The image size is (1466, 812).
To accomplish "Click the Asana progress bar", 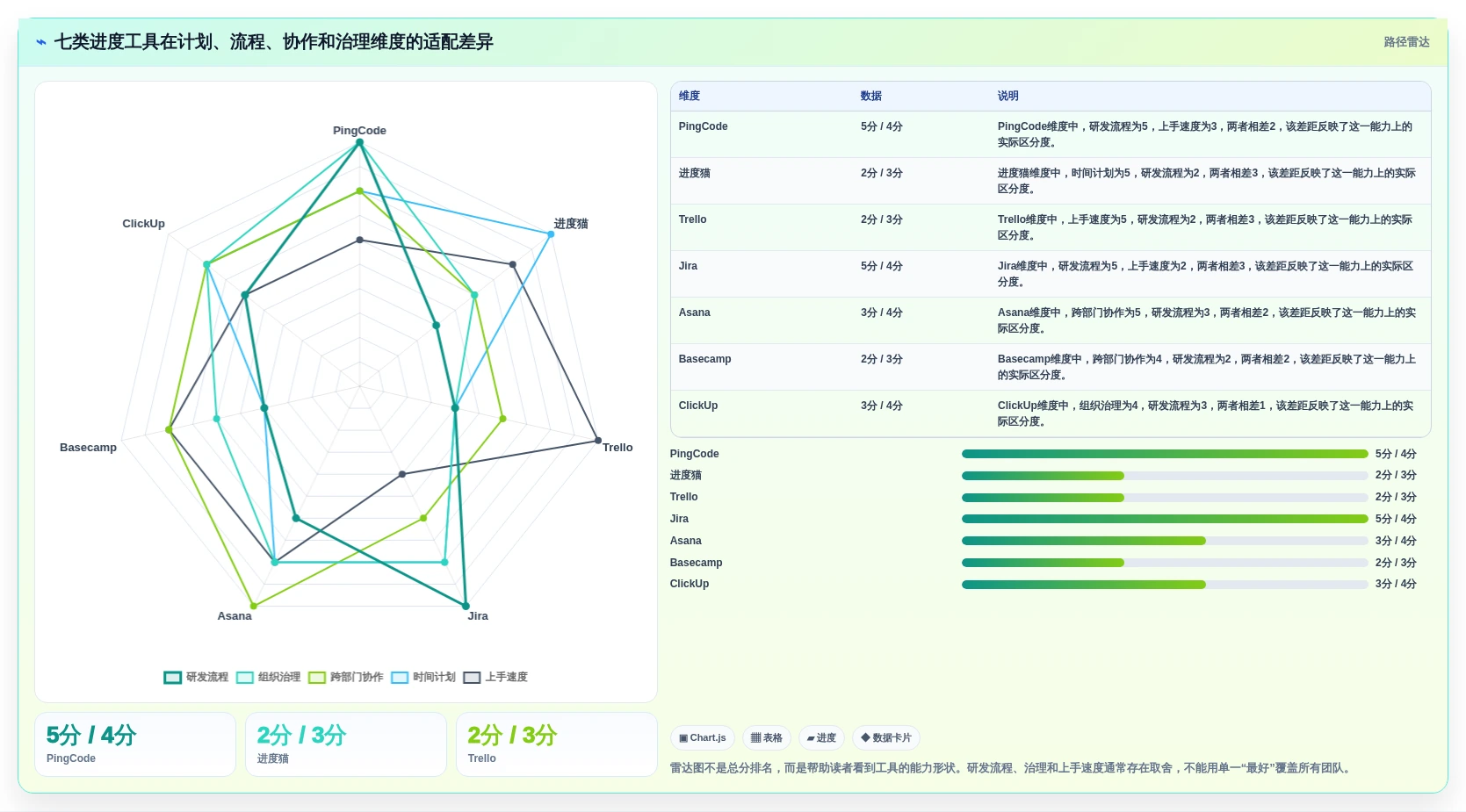I will (x=1165, y=541).
